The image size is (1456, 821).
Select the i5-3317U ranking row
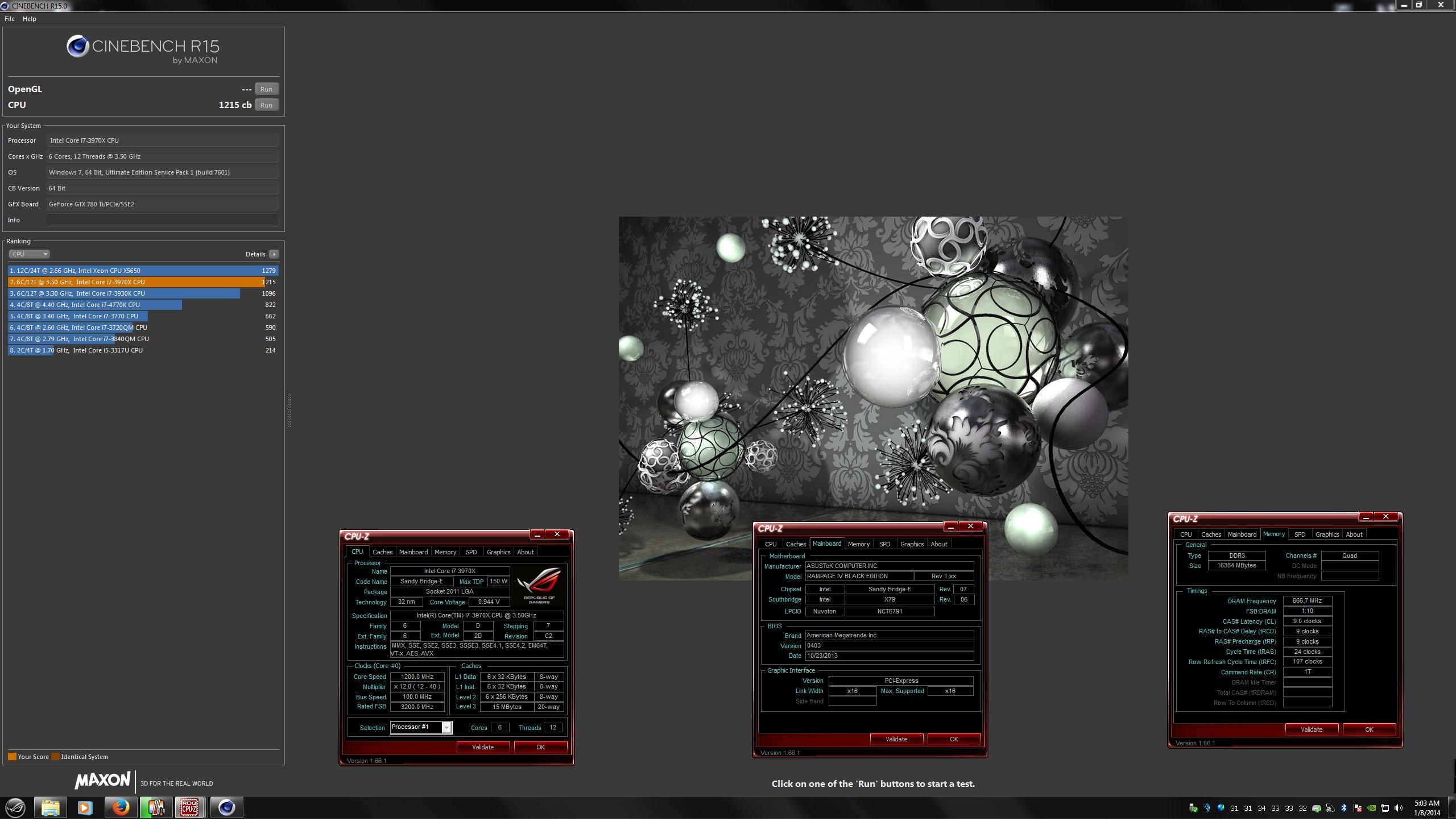pos(143,351)
